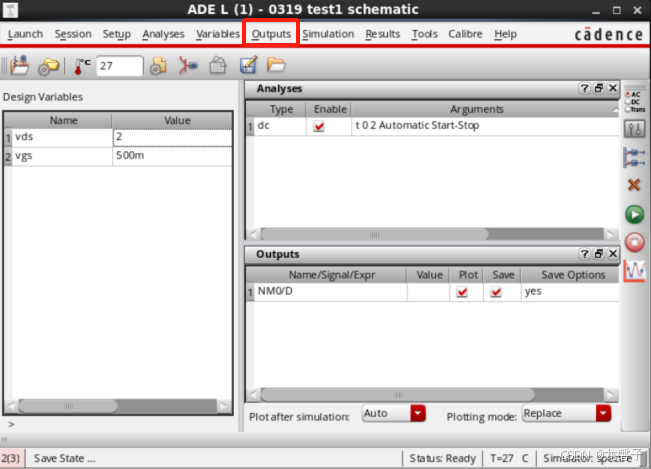This screenshot has width=651, height=469.
Task: Open the simulator setup gear-folder icon
Action: pos(49,66)
